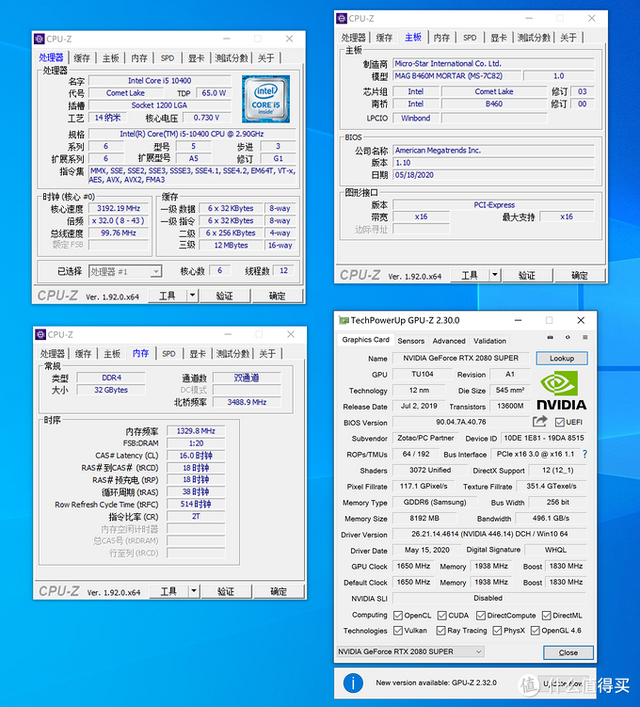Click the 3192.19 MHz core speed value

click(119, 208)
